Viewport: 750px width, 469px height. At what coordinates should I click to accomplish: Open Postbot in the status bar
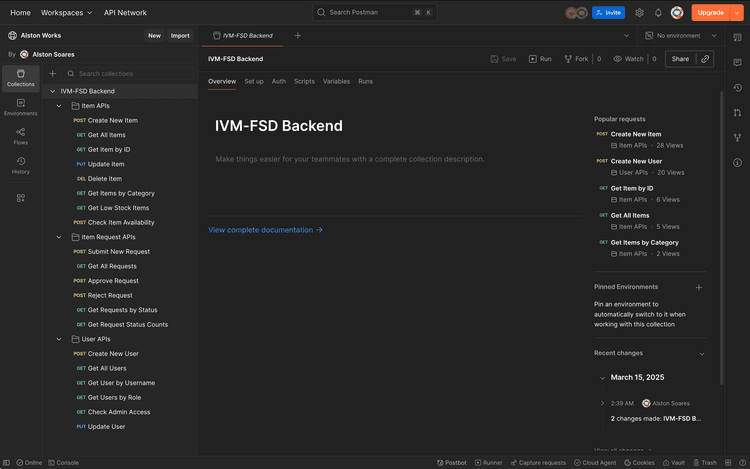tap(451, 463)
